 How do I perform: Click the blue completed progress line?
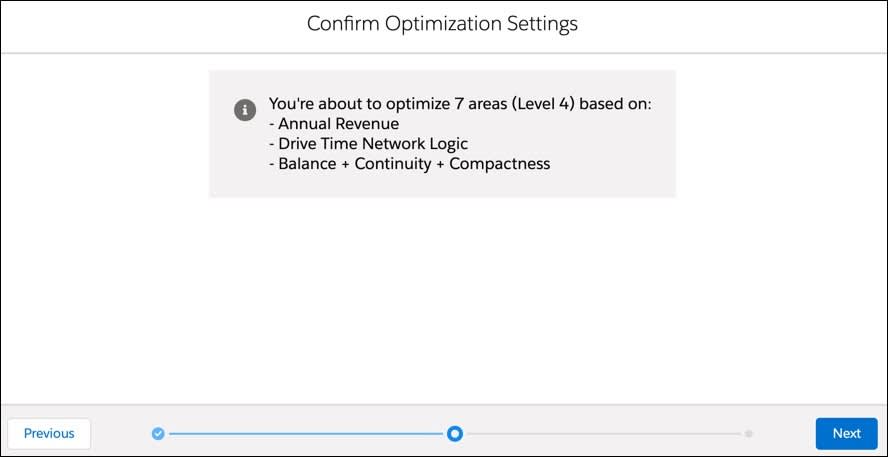305,434
